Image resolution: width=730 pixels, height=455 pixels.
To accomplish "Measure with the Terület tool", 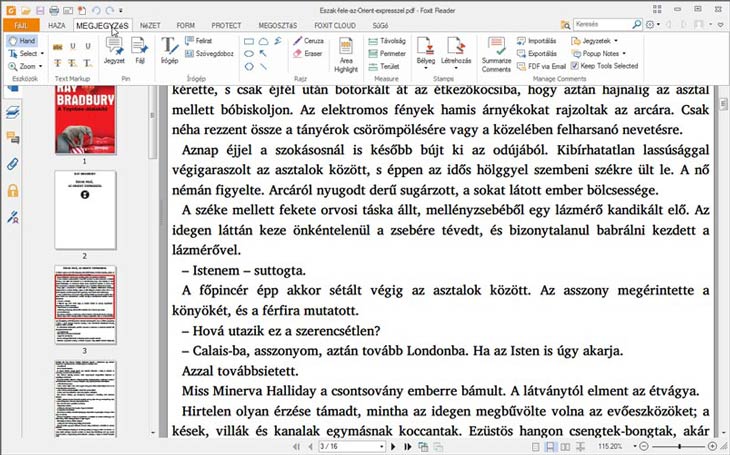I will [384, 66].
